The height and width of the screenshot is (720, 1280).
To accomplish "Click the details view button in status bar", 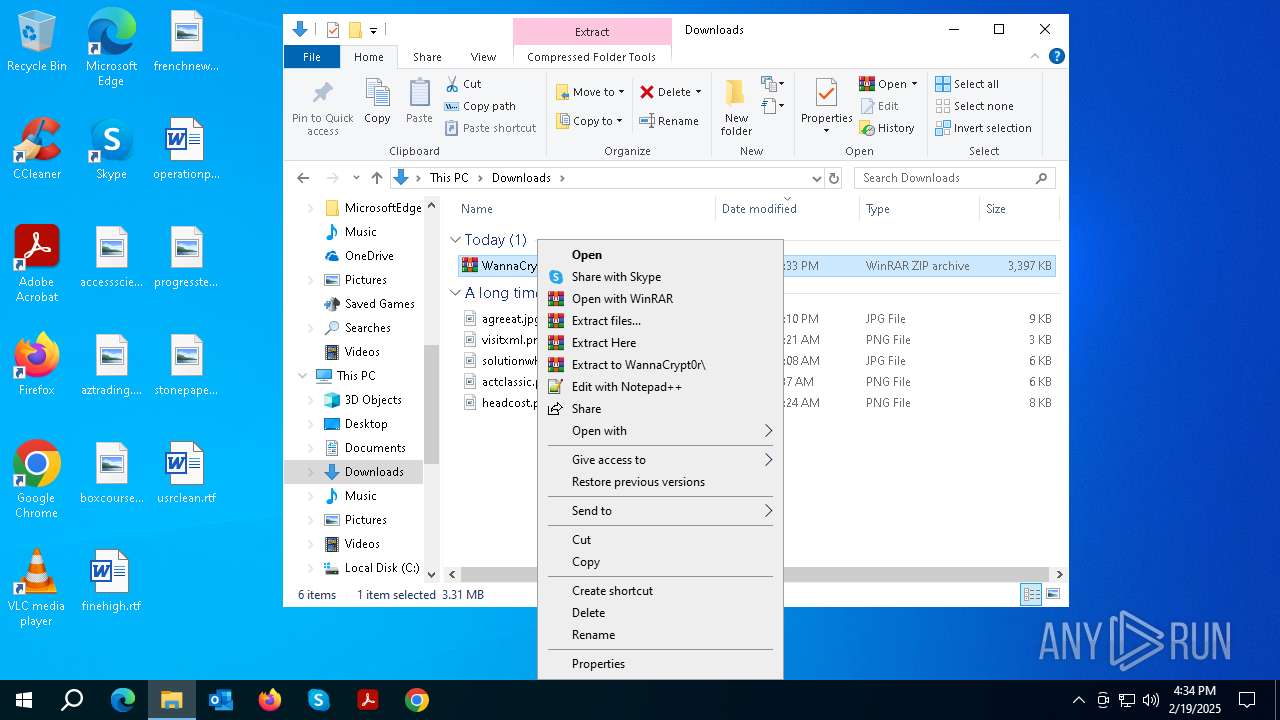I will [1031, 595].
